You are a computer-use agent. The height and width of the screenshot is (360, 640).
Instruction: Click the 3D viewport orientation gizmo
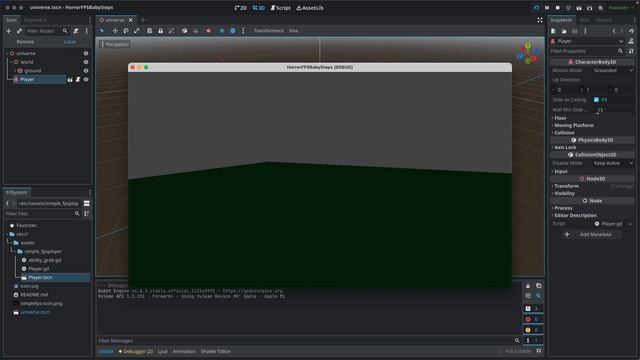pyautogui.click(x=528, y=53)
